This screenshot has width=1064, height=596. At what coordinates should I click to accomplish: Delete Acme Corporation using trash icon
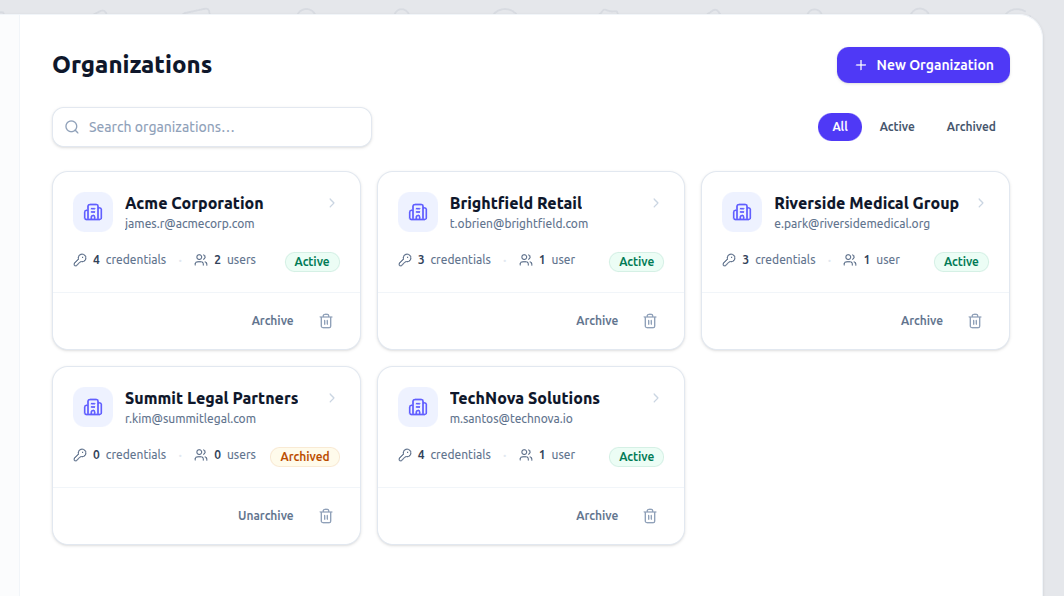(326, 321)
